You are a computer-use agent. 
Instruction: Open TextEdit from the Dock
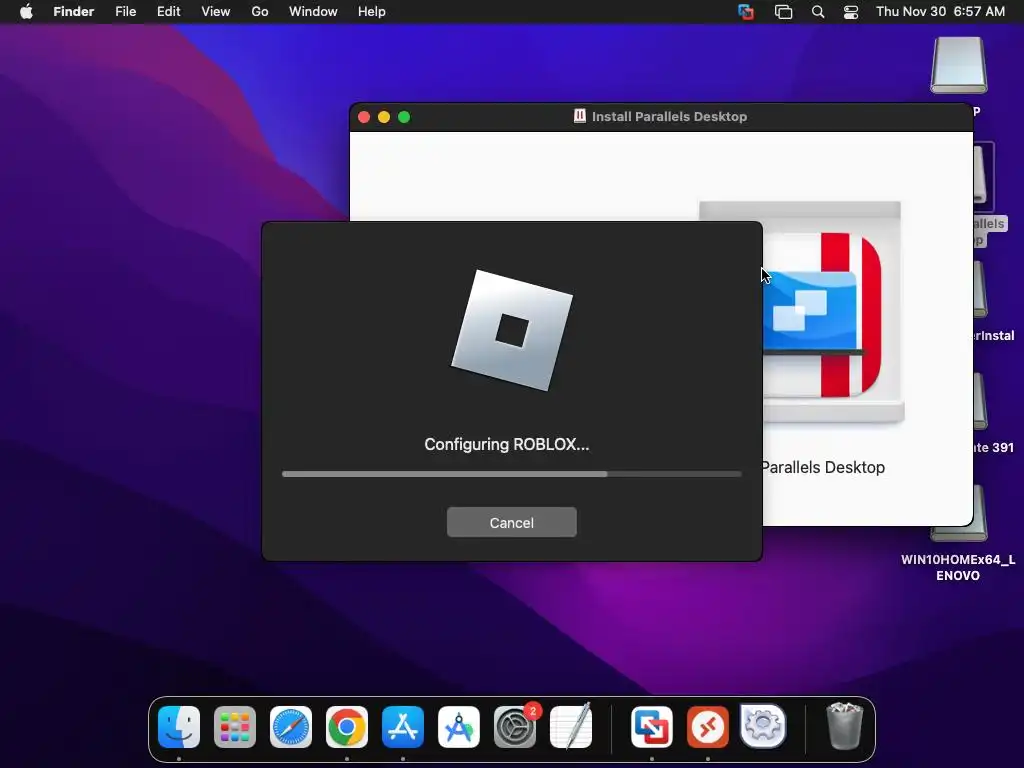click(x=571, y=726)
